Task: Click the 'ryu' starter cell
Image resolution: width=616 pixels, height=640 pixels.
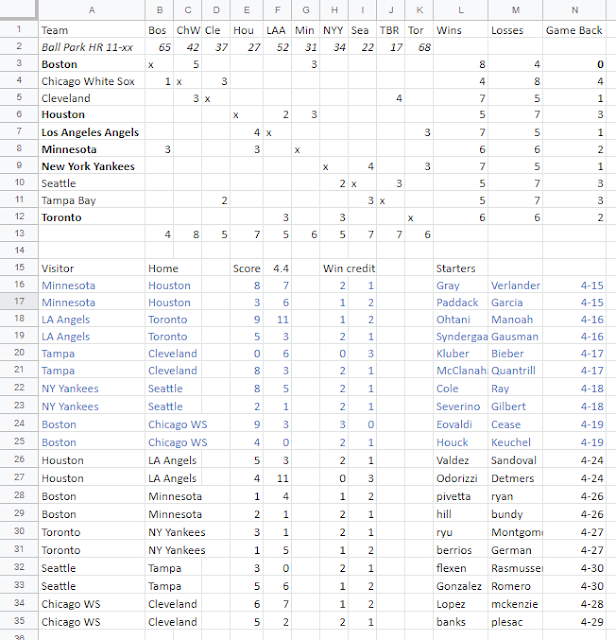Action: 460,532
